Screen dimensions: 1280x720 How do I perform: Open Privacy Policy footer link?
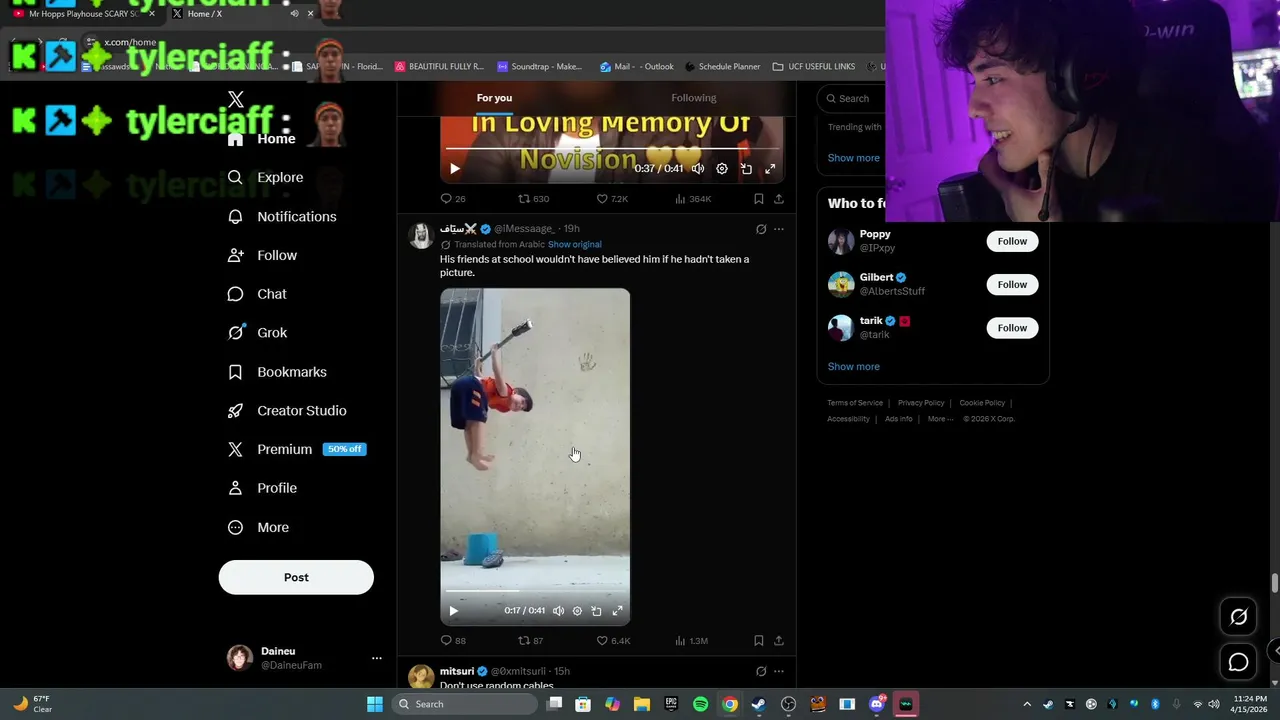click(x=921, y=403)
